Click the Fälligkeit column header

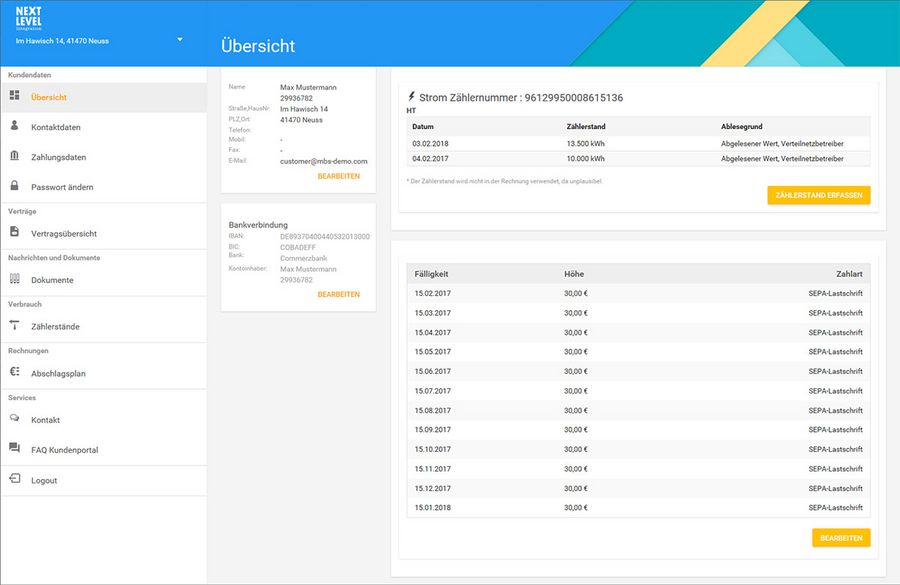coord(432,274)
